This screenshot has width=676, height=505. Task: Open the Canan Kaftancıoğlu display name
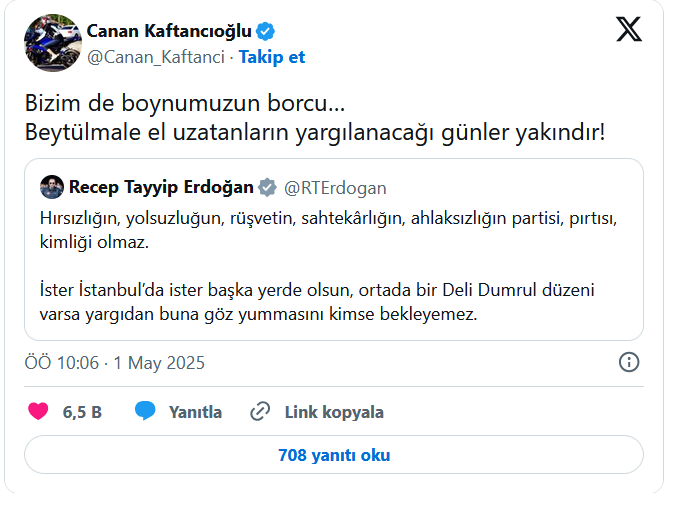point(169,32)
